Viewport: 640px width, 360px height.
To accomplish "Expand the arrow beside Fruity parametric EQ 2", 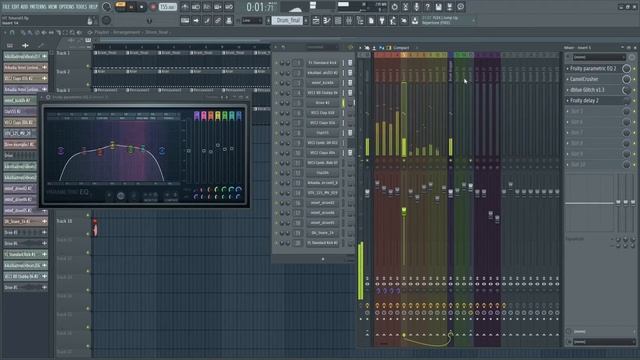I will [567, 69].
